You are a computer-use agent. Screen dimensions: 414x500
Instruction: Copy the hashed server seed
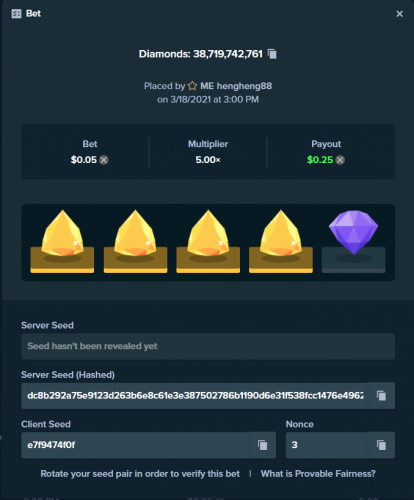tap(381, 395)
